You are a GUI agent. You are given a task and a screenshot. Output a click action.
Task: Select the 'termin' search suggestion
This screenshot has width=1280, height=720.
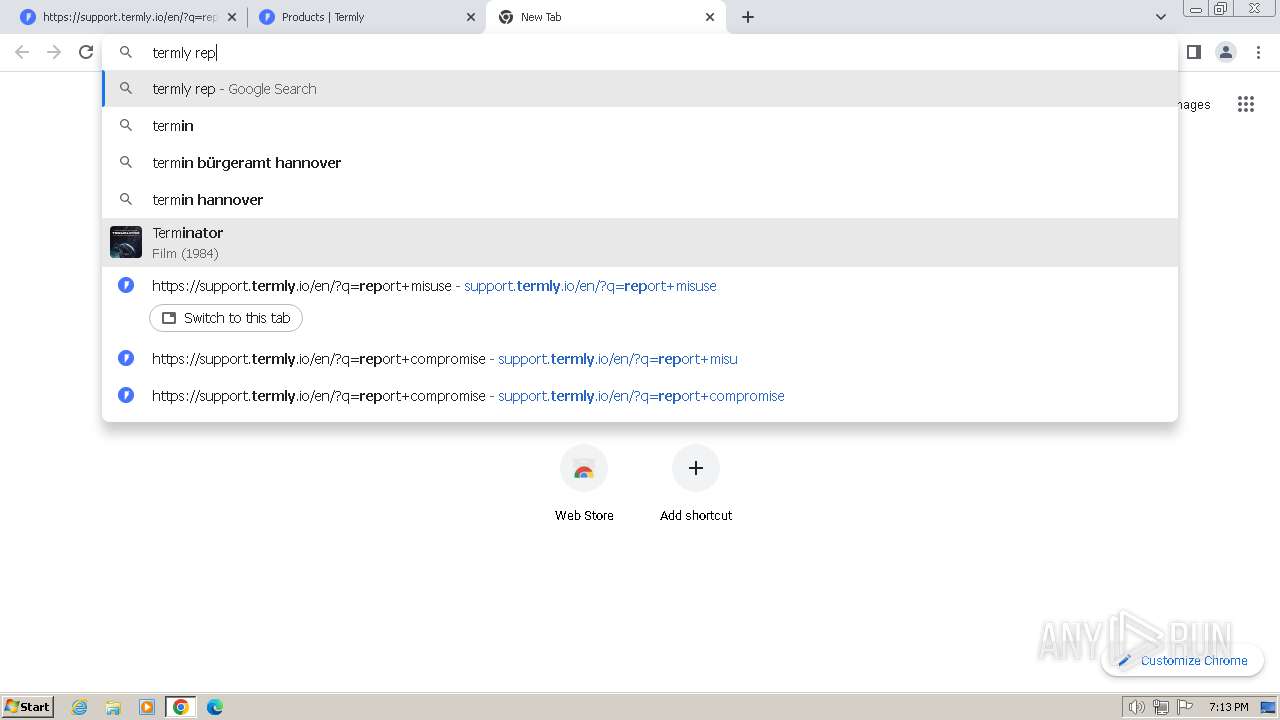640,126
